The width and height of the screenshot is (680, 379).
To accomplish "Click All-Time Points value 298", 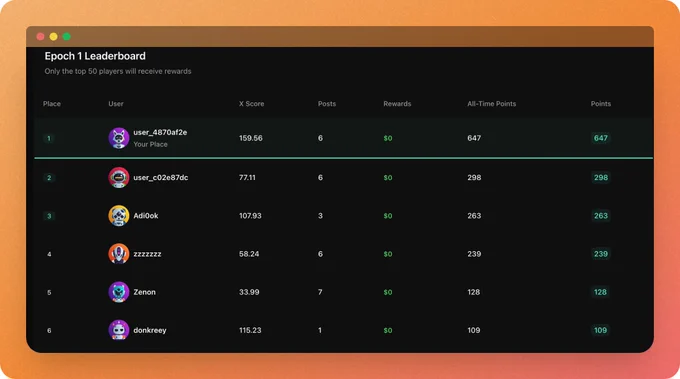I will click(x=474, y=177).
